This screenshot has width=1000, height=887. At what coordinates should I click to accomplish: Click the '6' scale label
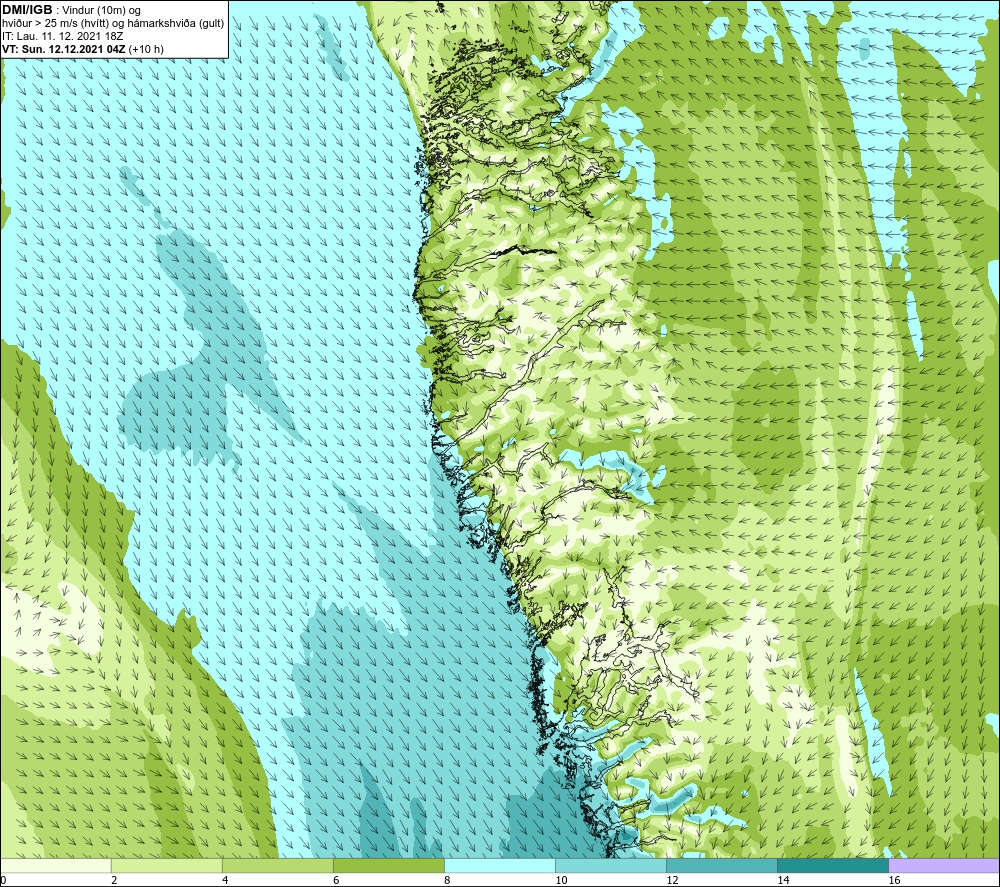(x=336, y=881)
